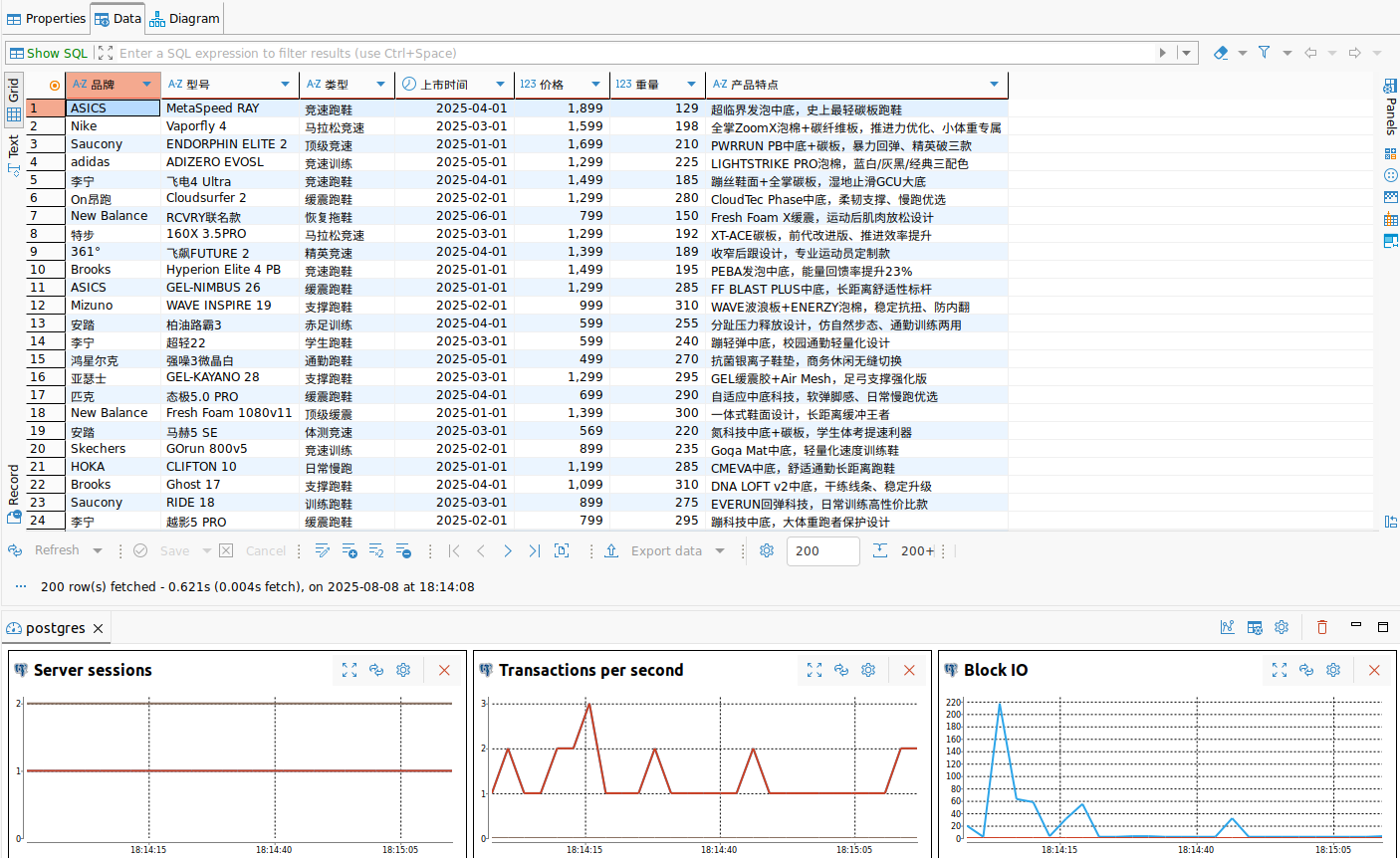Click the add new row icon
Screen dimensions: 1400x858
[350, 550]
